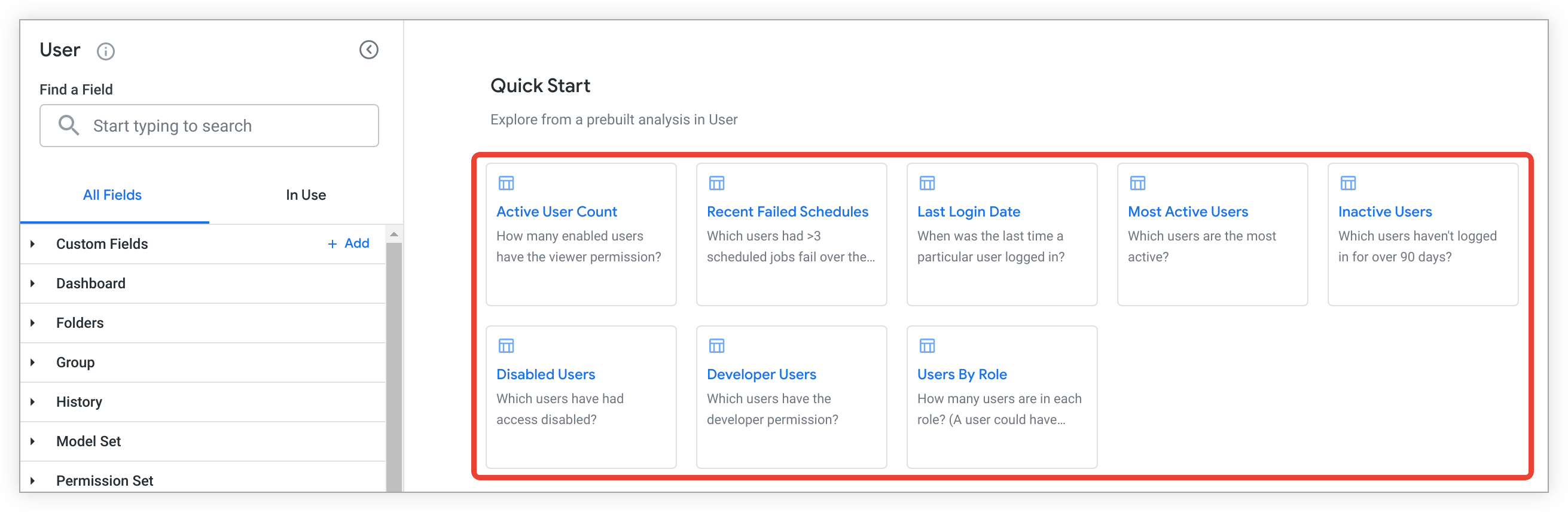Expand the History field group
Viewport: 1568px width, 512px height.
33,402
